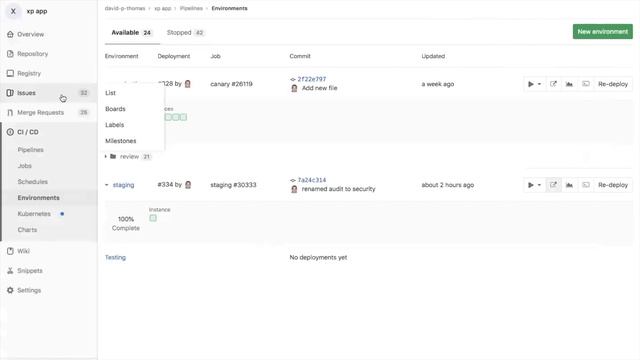Run manual action play button for staging row
This screenshot has height=360, width=640.
pyautogui.click(x=531, y=185)
